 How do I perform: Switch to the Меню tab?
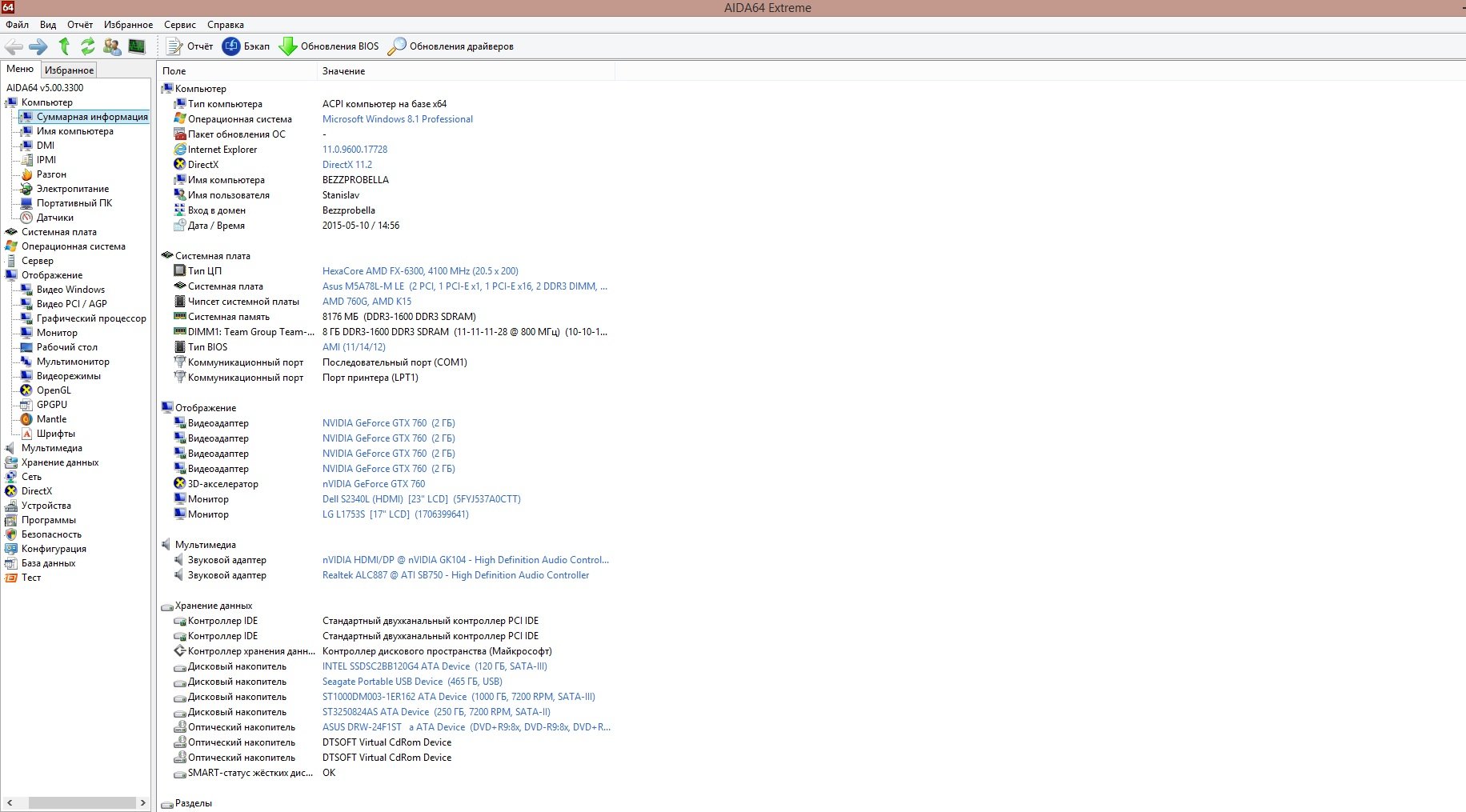[x=20, y=69]
